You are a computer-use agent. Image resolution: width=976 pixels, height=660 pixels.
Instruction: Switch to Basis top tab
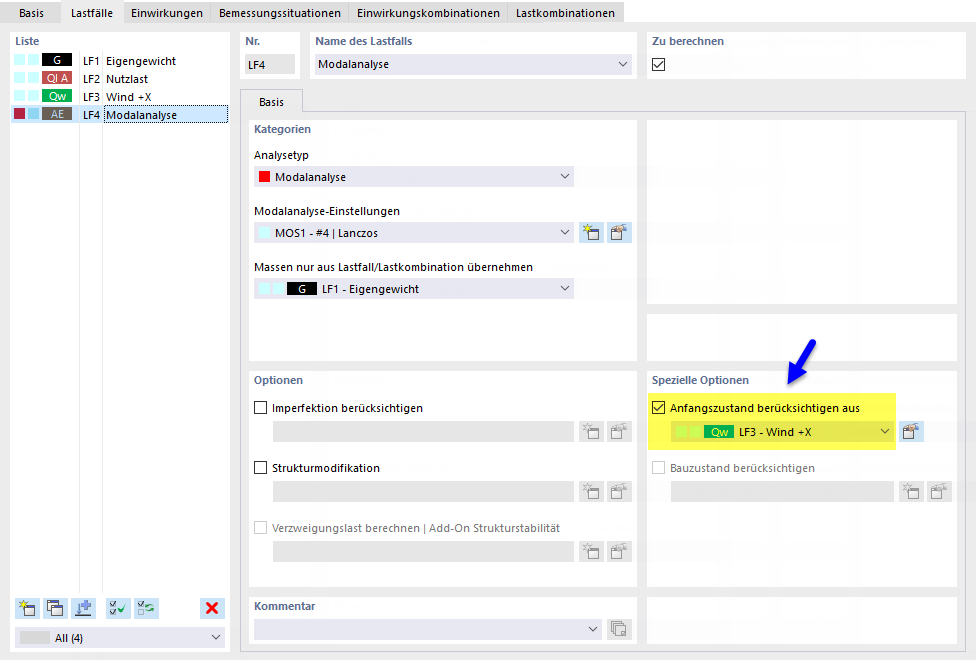click(31, 12)
